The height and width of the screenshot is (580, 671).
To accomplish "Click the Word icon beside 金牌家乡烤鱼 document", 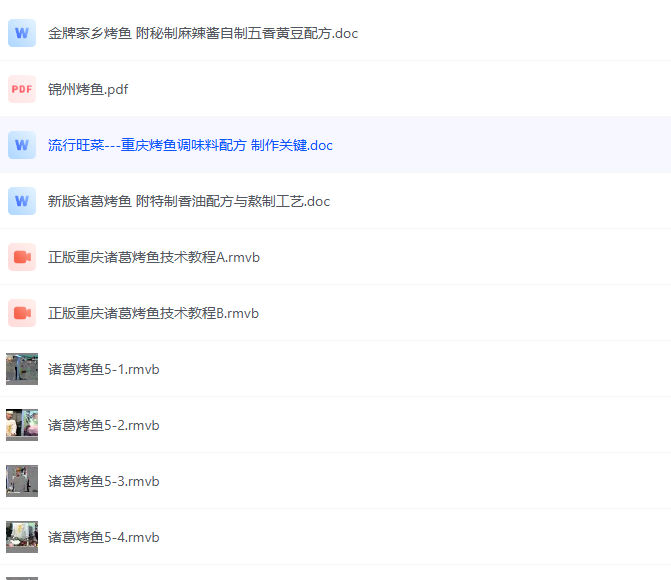I will (x=22, y=33).
